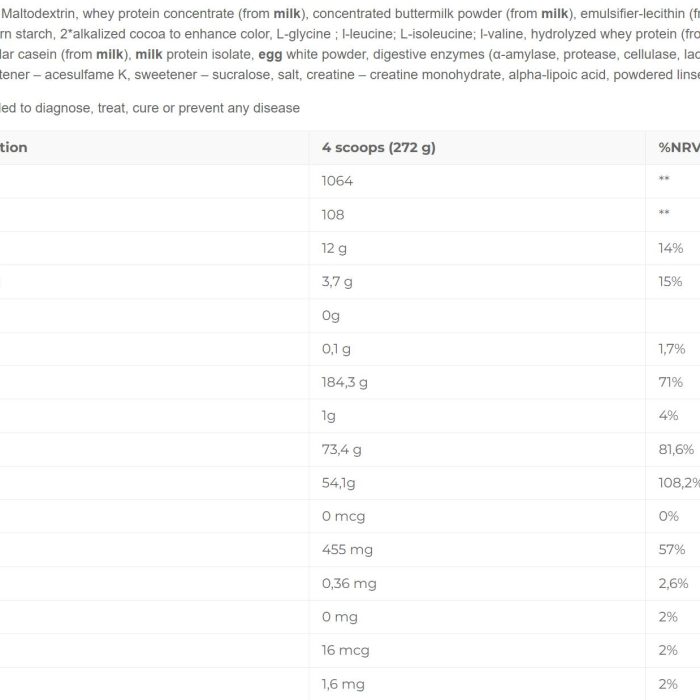Click the 0,1 g table cell
Screen dimensions: 700x700
(477, 349)
